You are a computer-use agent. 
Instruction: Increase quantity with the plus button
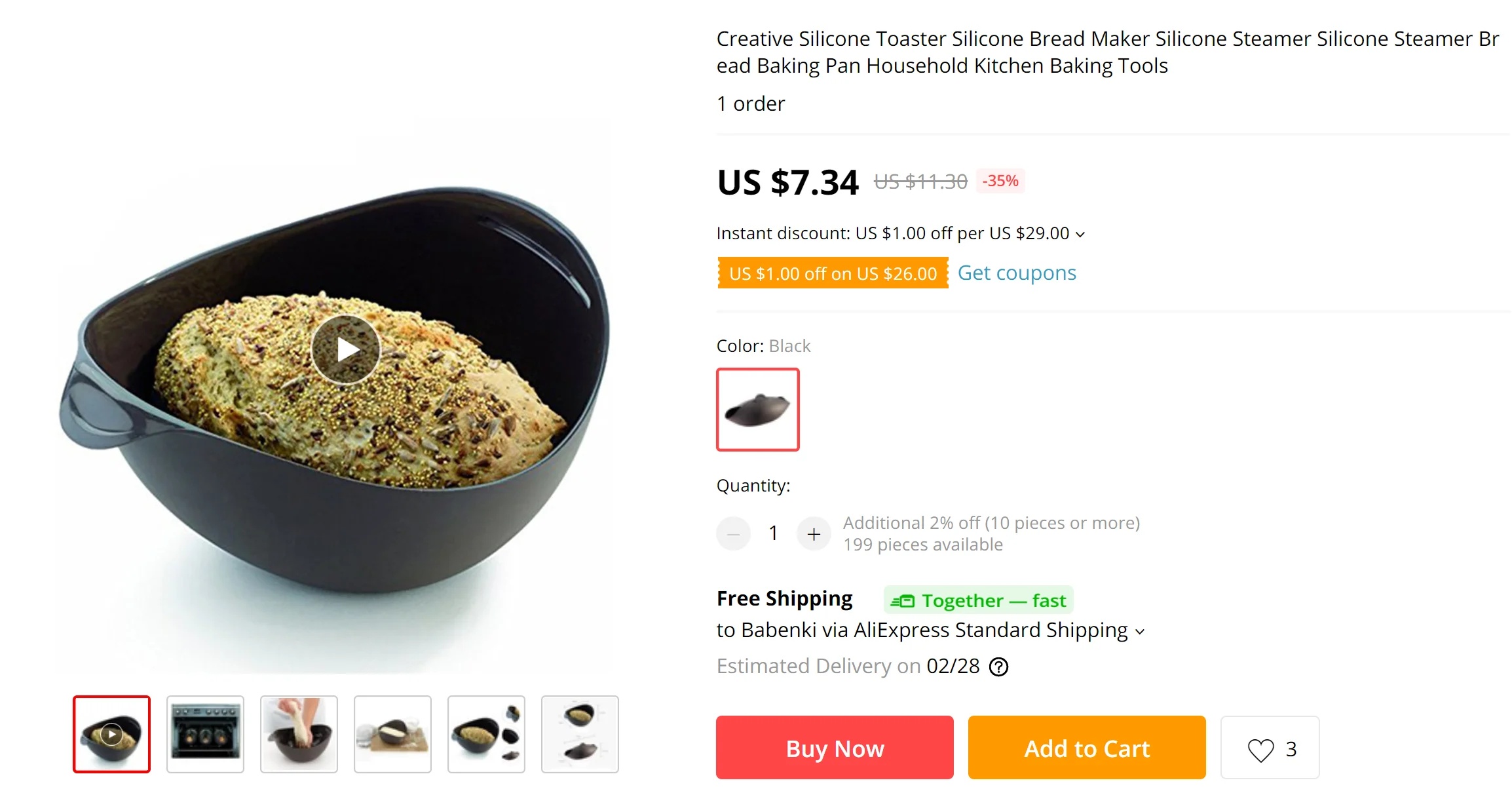(814, 533)
